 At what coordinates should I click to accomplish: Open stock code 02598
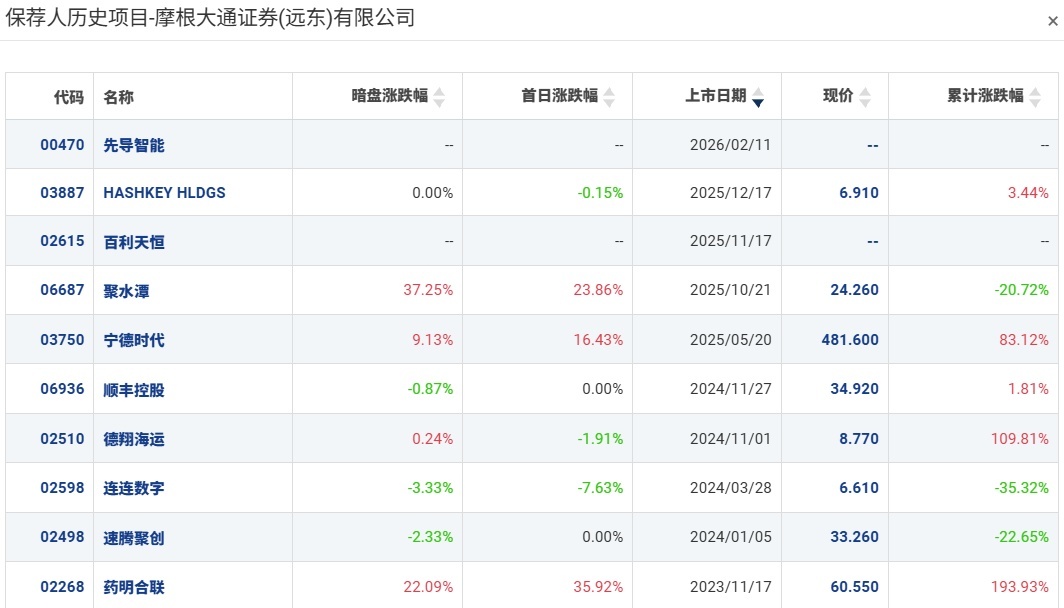62,488
